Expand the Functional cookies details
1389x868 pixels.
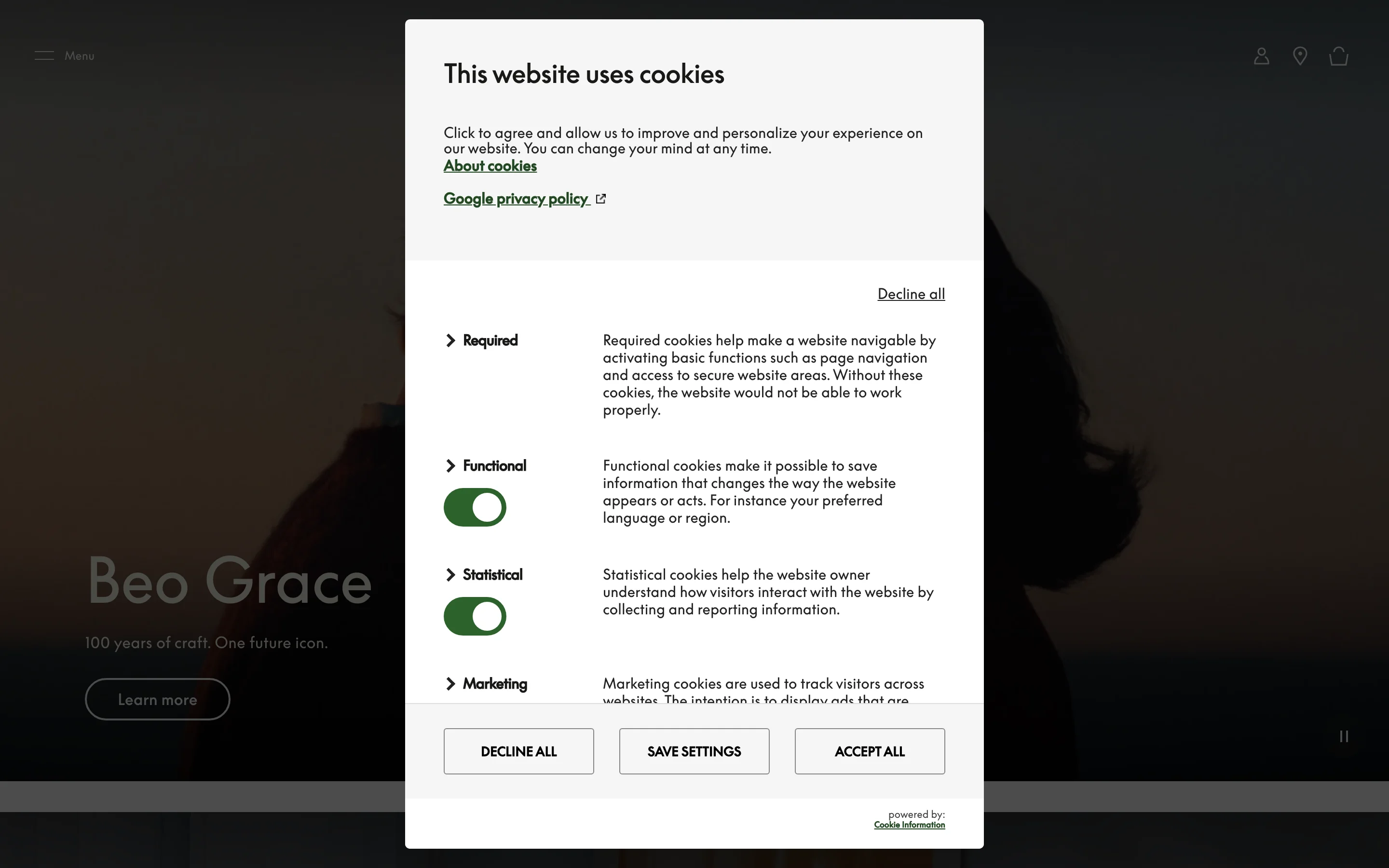(x=450, y=465)
